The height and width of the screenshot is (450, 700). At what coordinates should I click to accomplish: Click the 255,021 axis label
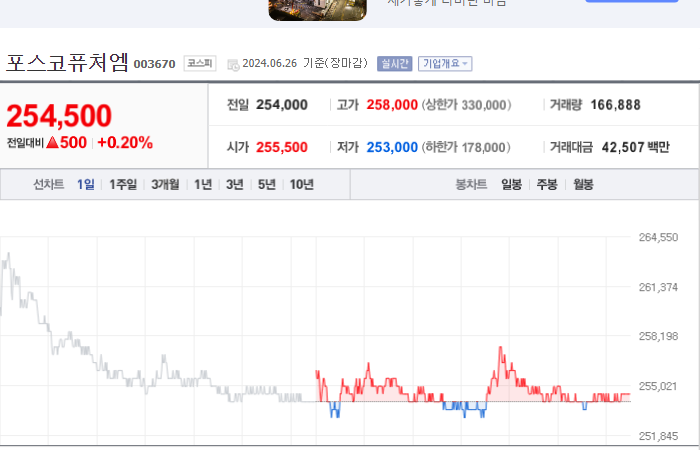coord(658,386)
